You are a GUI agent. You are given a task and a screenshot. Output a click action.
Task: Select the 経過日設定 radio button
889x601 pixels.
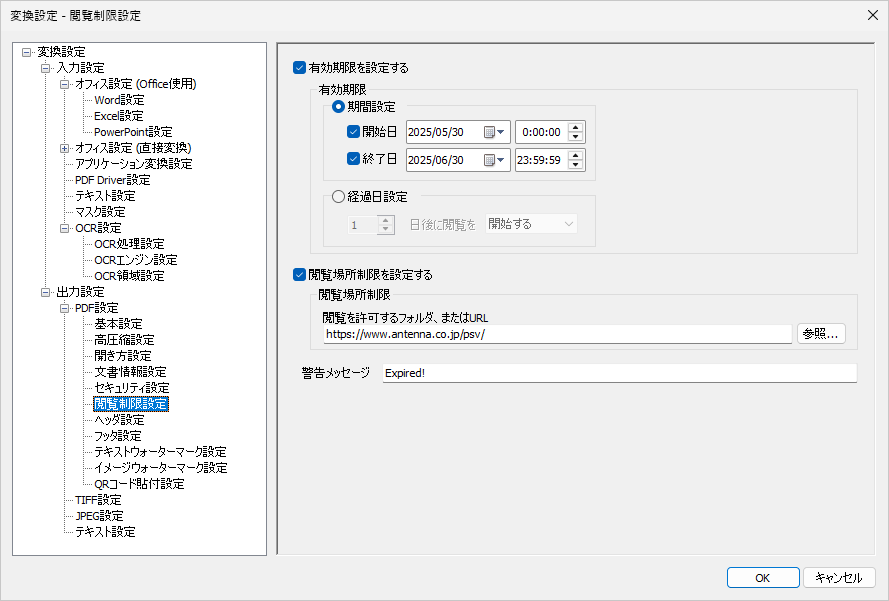pyautogui.click(x=338, y=197)
